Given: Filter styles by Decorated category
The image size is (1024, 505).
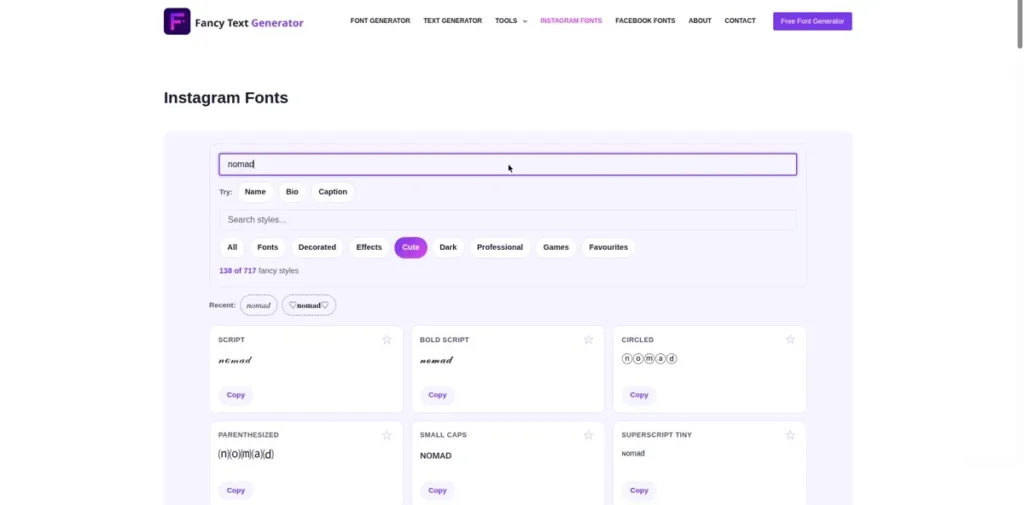Looking at the screenshot, I should pos(317,248).
